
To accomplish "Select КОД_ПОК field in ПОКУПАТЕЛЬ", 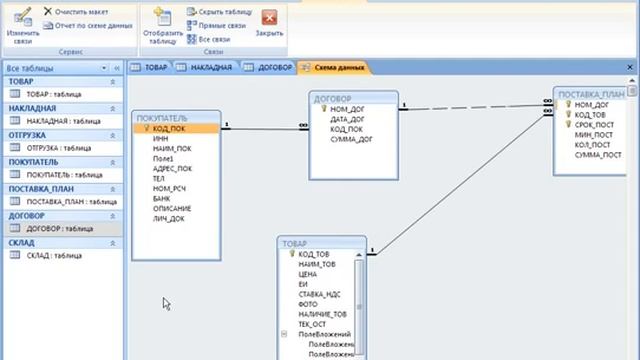I will pos(176,129).
